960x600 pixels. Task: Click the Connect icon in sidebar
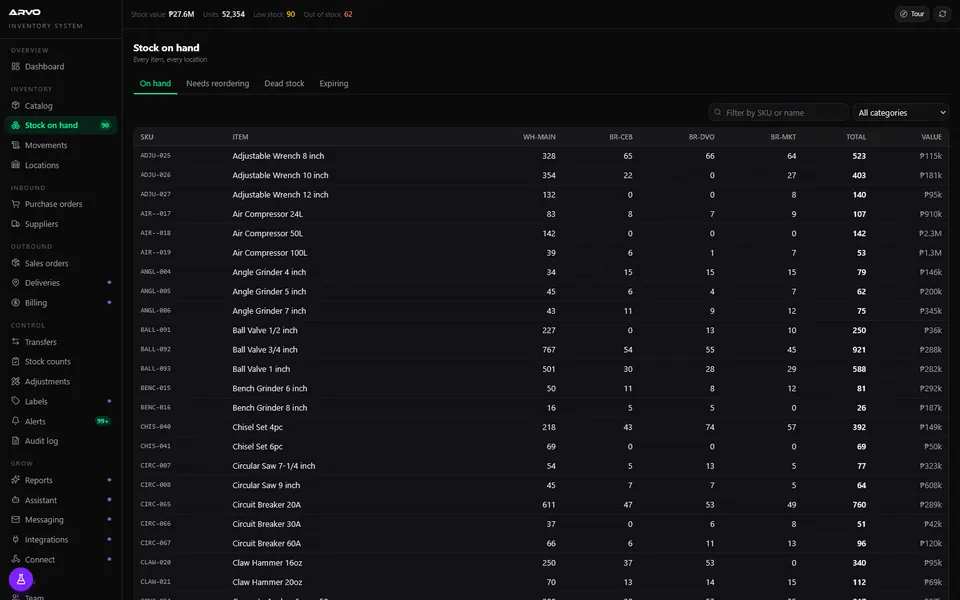[16, 560]
